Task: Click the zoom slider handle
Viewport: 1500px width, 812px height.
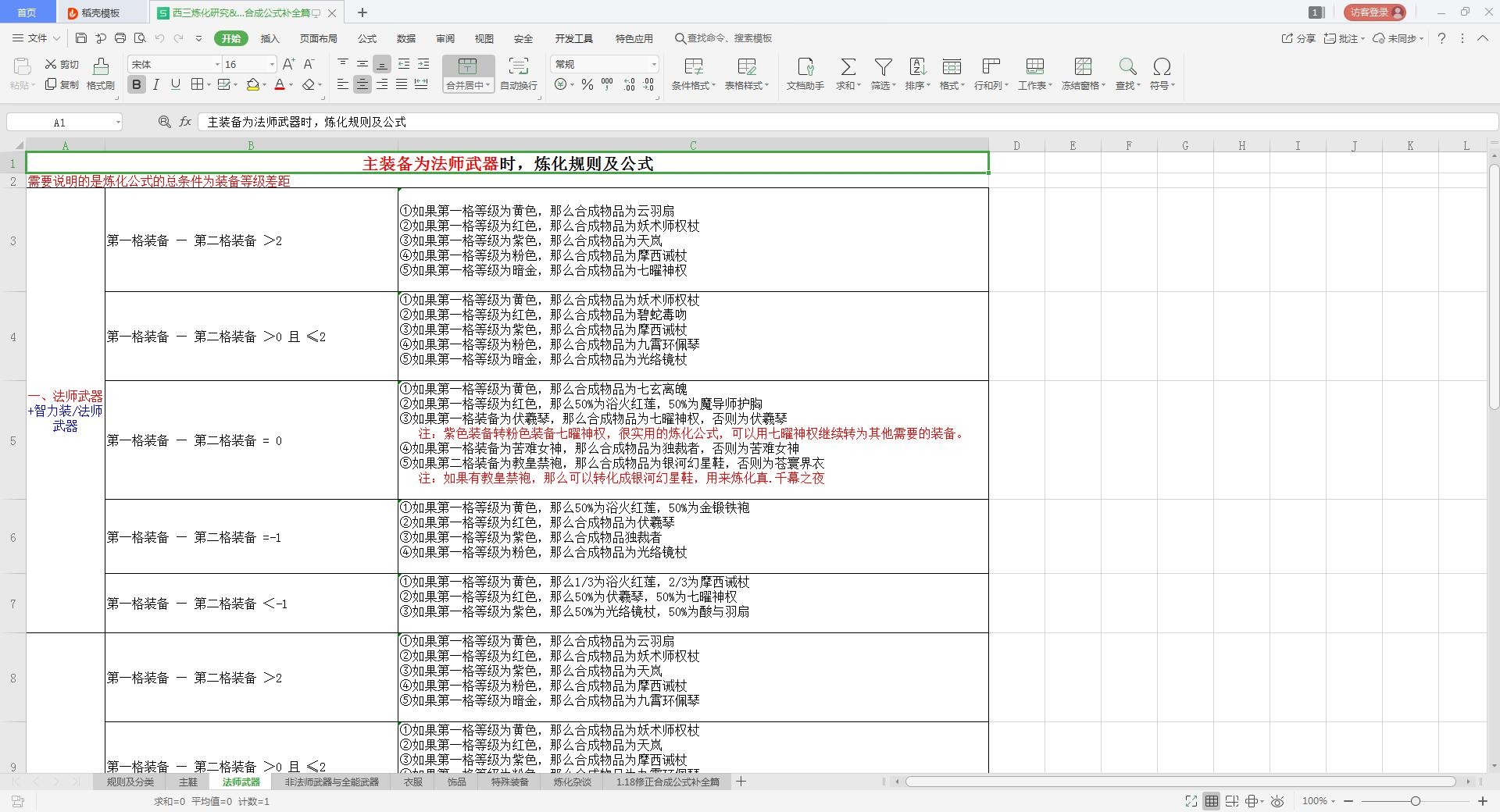Action: (1415, 801)
